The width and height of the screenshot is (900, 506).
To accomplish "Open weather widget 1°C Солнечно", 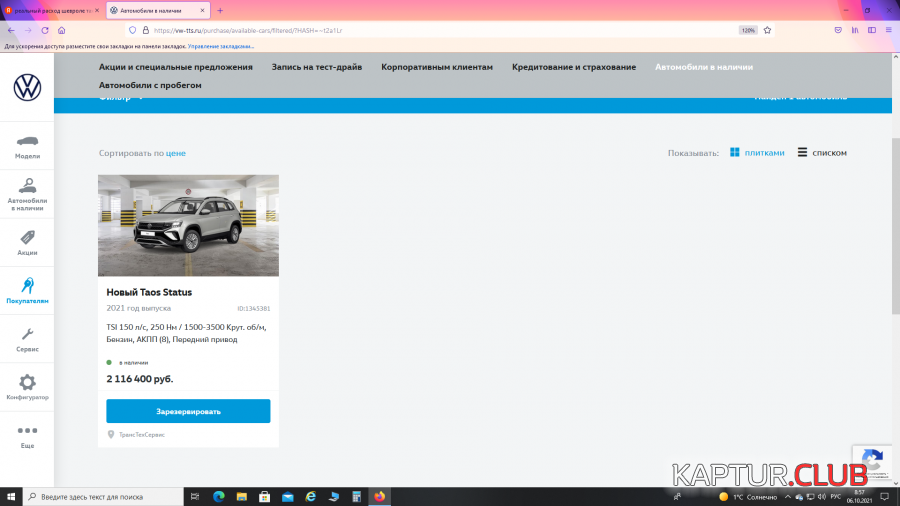I will [x=748, y=497].
